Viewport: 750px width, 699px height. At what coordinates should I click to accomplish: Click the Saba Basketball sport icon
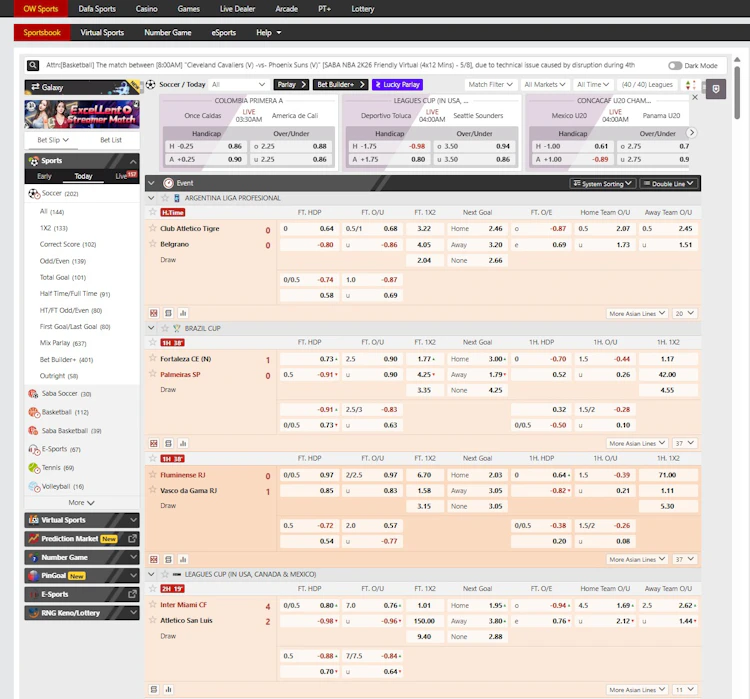click(33, 431)
